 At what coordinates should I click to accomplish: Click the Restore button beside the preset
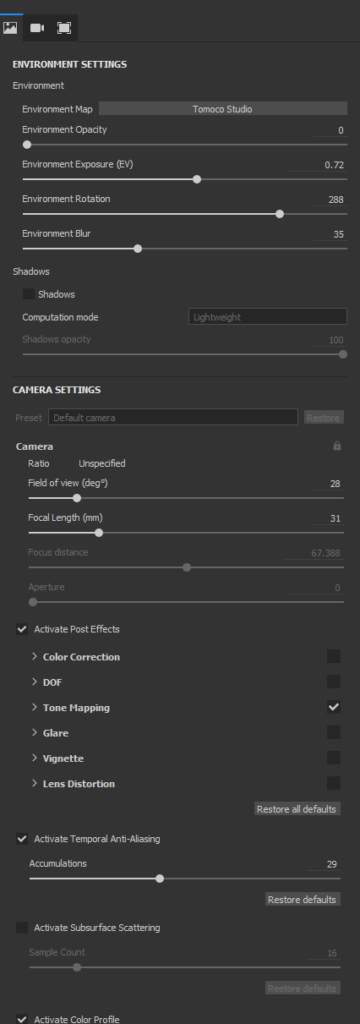pos(323,417)
